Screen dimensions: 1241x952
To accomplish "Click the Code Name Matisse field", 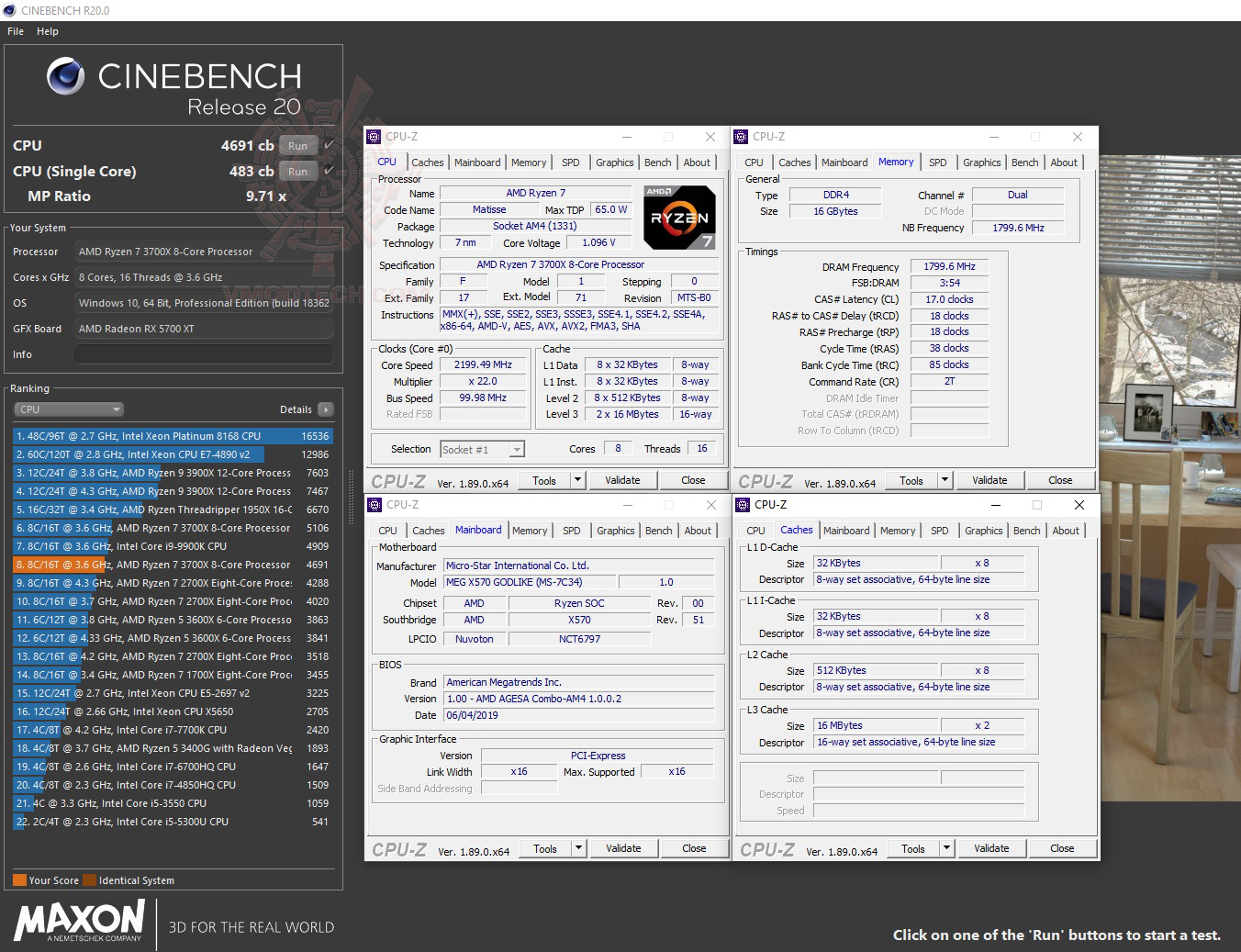I will click(x=488, y=209).
